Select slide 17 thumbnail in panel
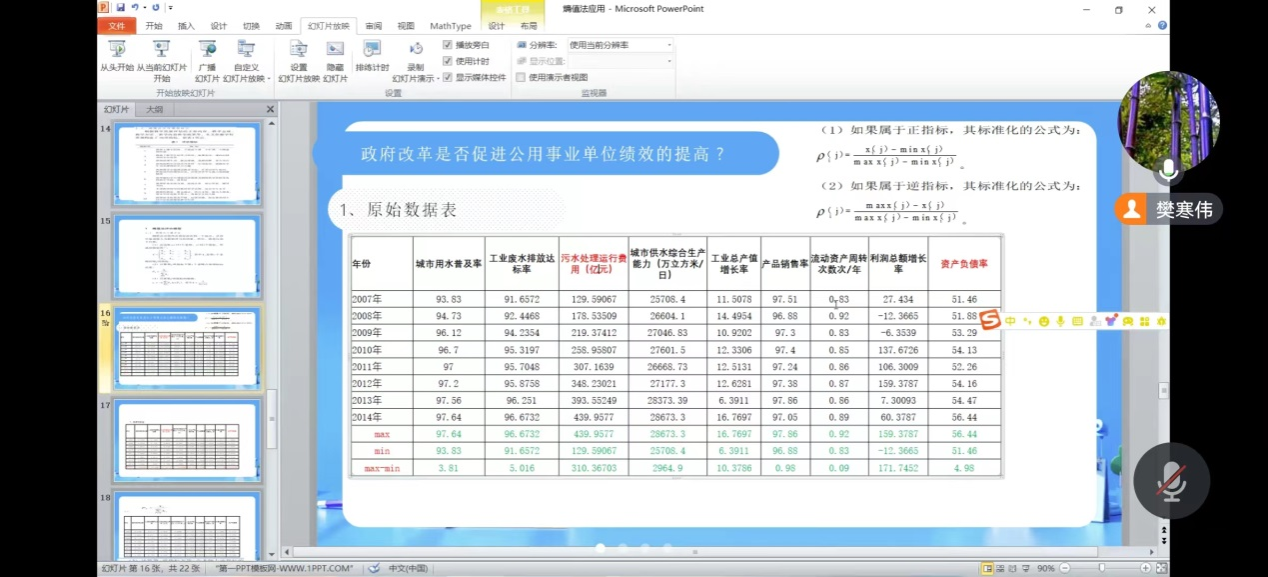 [x=187, y=440]
